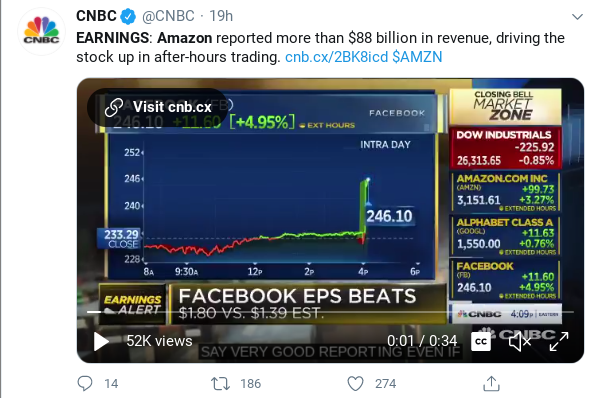This screenshot has width=599, height=398.
Task: Click the link chain icon
Action: tap(114, 107)
